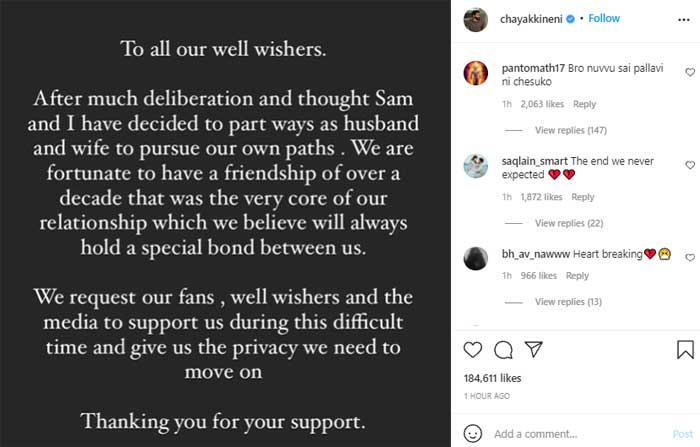Screen dimensions: 700x447
Task: Like pantomath17's comment heart
Action: pyautogui.click(x=689, y=73)
